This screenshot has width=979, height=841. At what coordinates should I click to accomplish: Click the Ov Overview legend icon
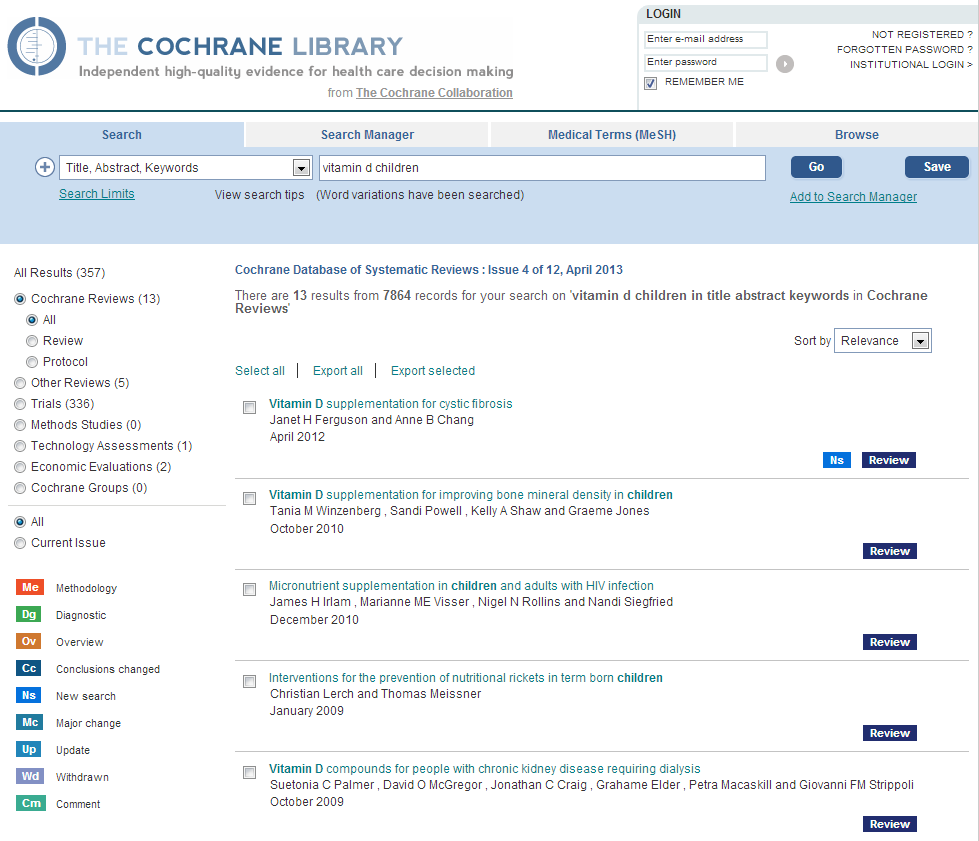[x=29, y=641]
